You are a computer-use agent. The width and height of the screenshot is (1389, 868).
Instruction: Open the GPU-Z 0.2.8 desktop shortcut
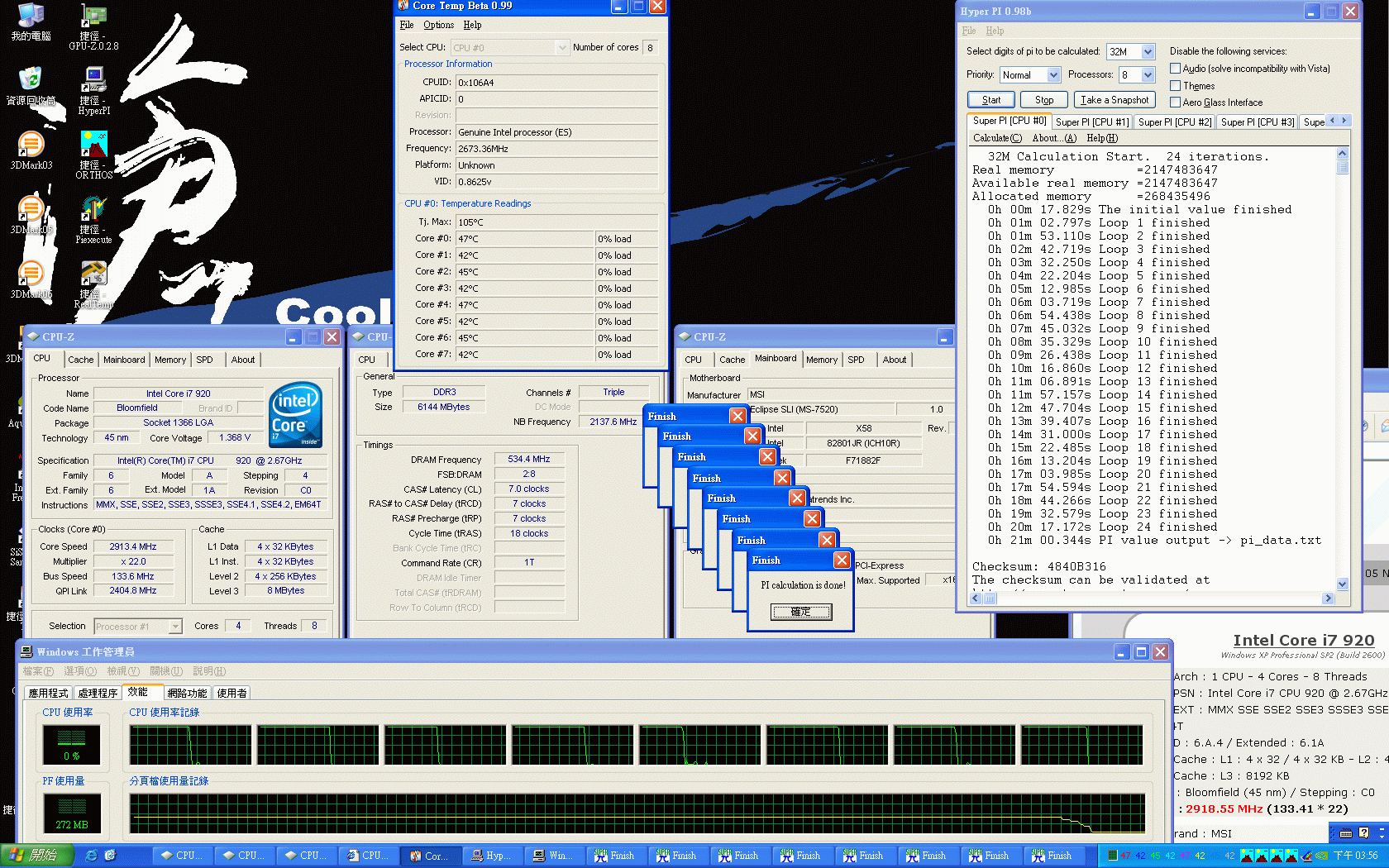[x=93, y=27]
